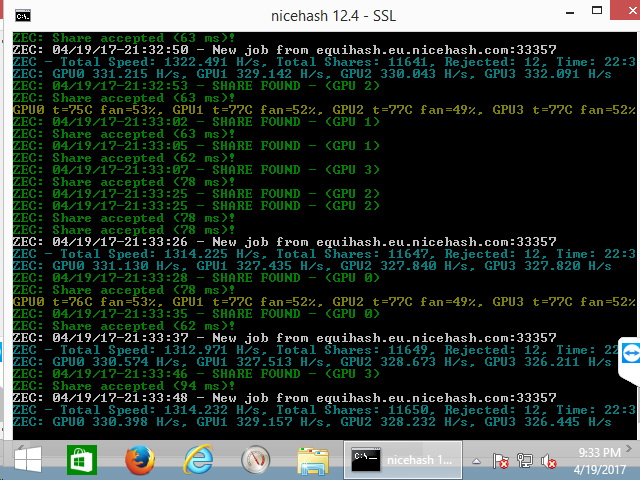Viewport: 640px width, 480px height.
Task: Click GPU0 t=75C fan=53% temperature line
Action: click(x=324, y=110)
